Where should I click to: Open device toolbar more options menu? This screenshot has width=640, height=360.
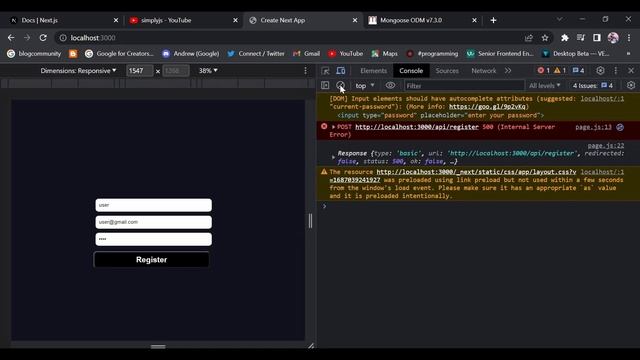click(305, 71)
